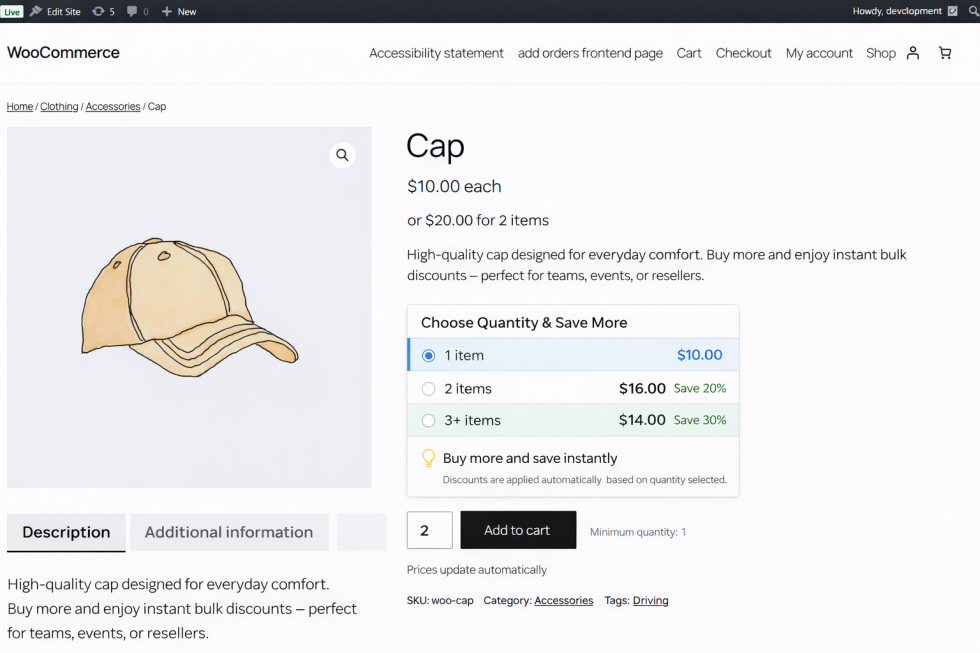
Task: Go to My account page
Action: coord(819,53)
